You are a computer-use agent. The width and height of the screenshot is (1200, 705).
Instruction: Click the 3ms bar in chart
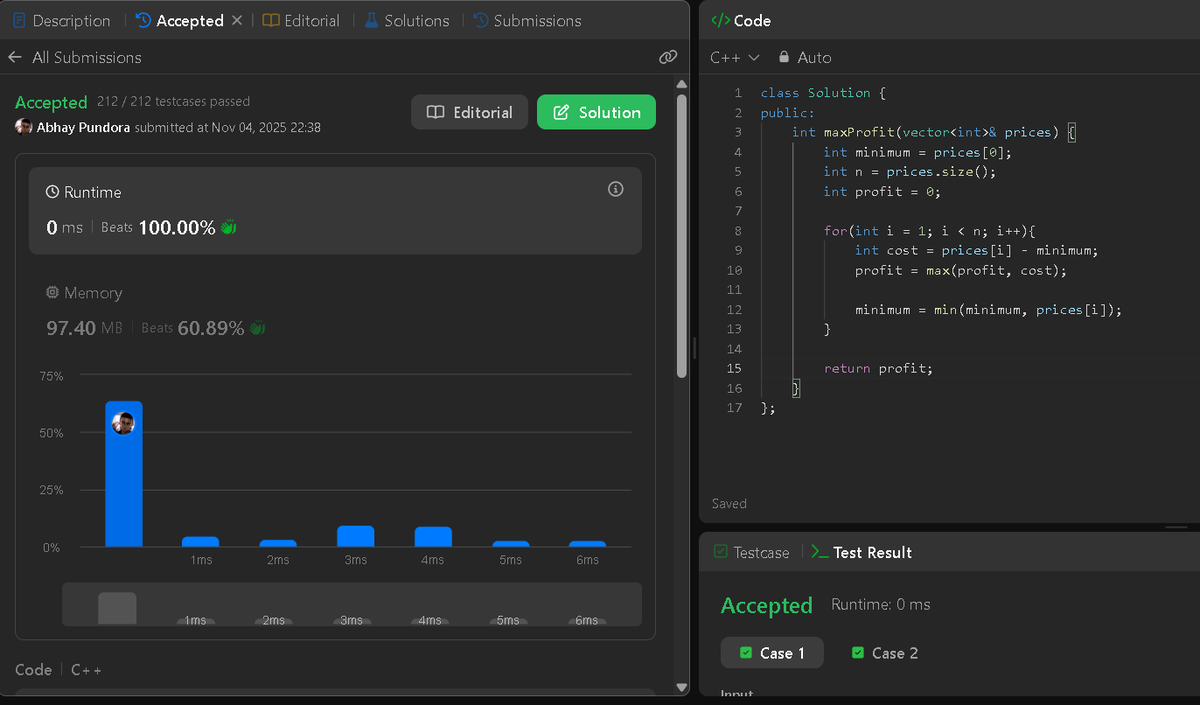[355, 536]
